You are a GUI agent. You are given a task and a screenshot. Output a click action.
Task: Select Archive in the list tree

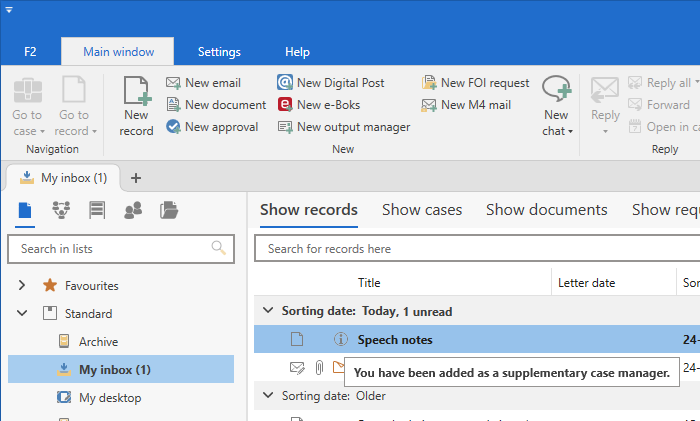coord(98,342)
